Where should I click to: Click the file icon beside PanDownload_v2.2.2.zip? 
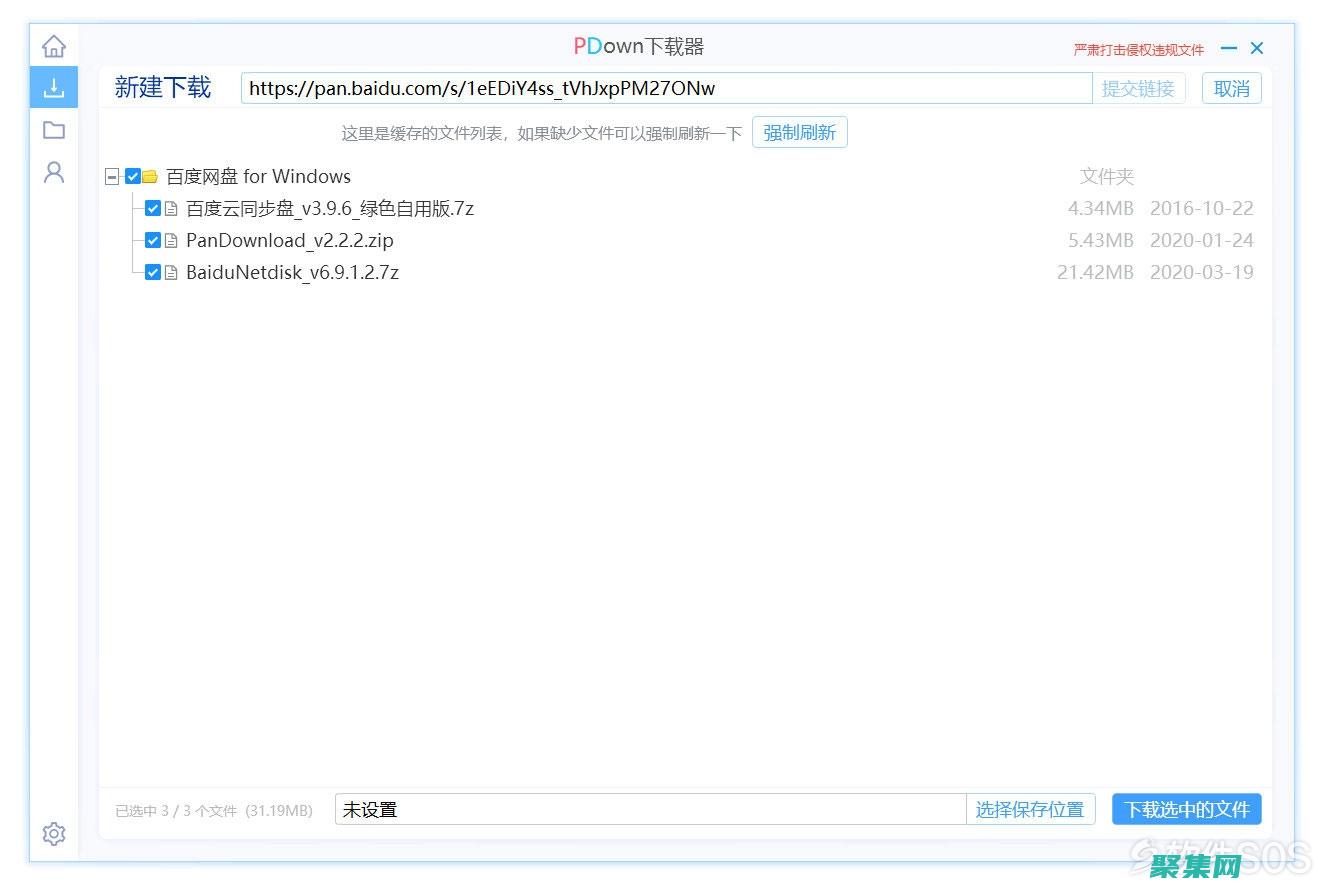click(x=172, y=240)
